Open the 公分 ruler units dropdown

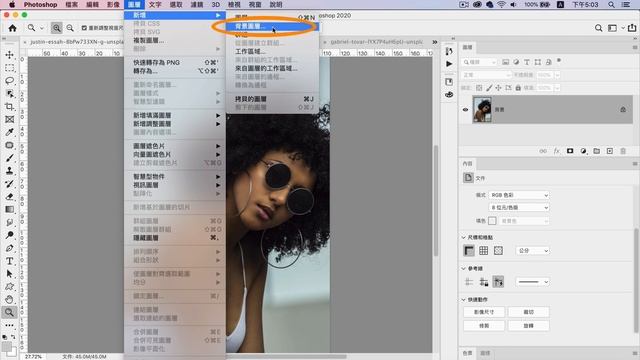pos(533,251)
